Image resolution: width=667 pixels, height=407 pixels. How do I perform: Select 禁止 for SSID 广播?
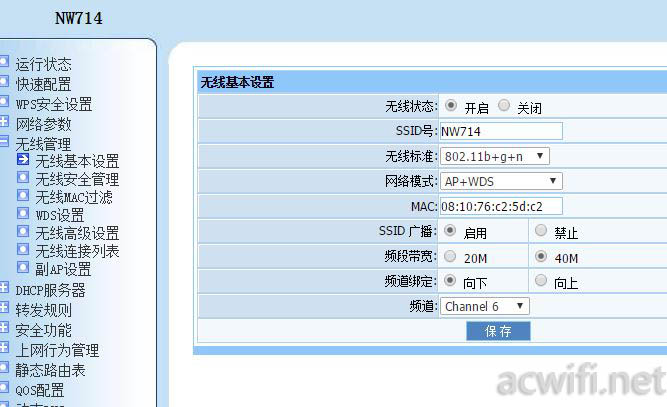pos(541,231)
